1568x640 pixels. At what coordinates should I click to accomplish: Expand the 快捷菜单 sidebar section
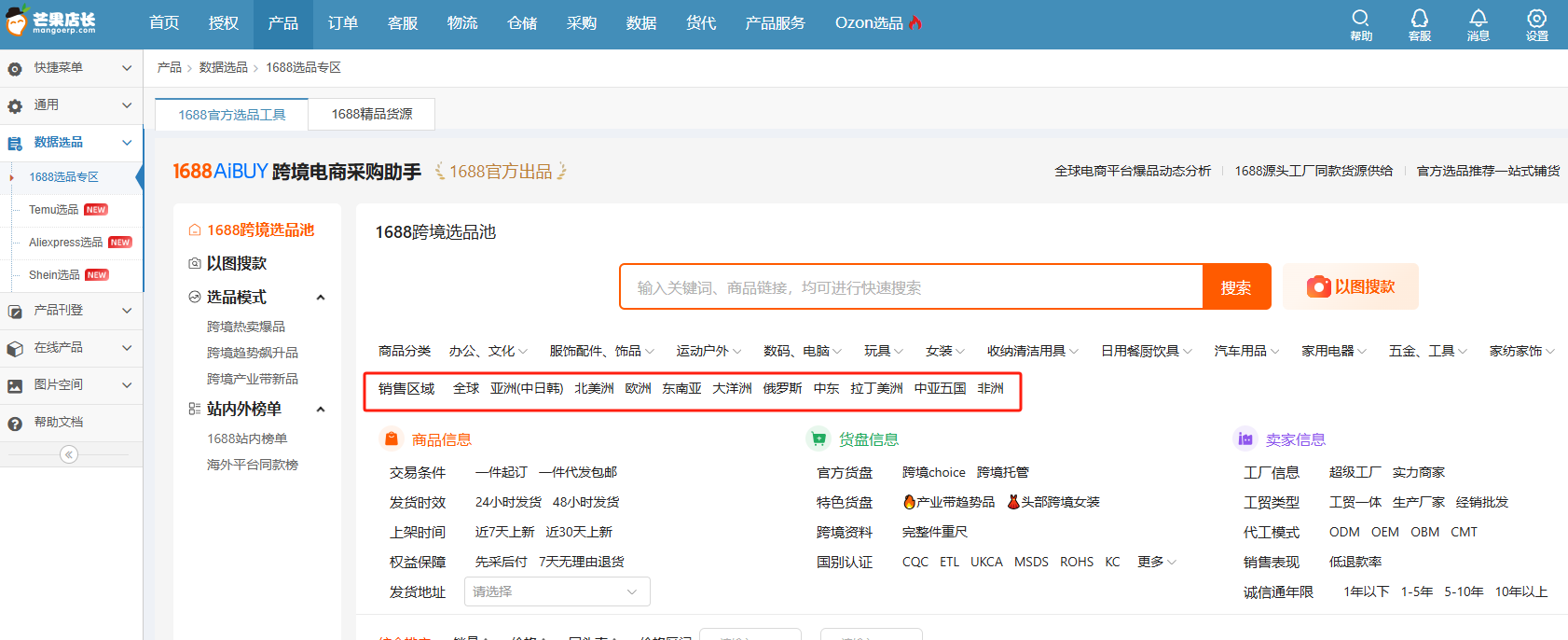point(127,67)
